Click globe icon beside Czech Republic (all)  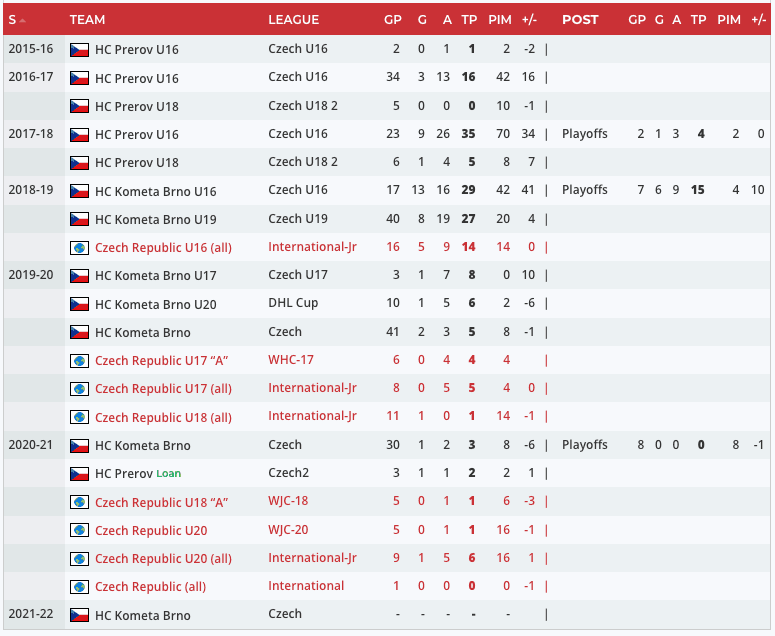pos(79,587)
